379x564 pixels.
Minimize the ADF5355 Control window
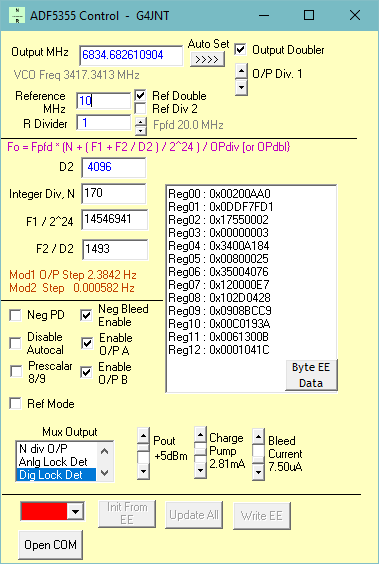(x=264, y=15)
